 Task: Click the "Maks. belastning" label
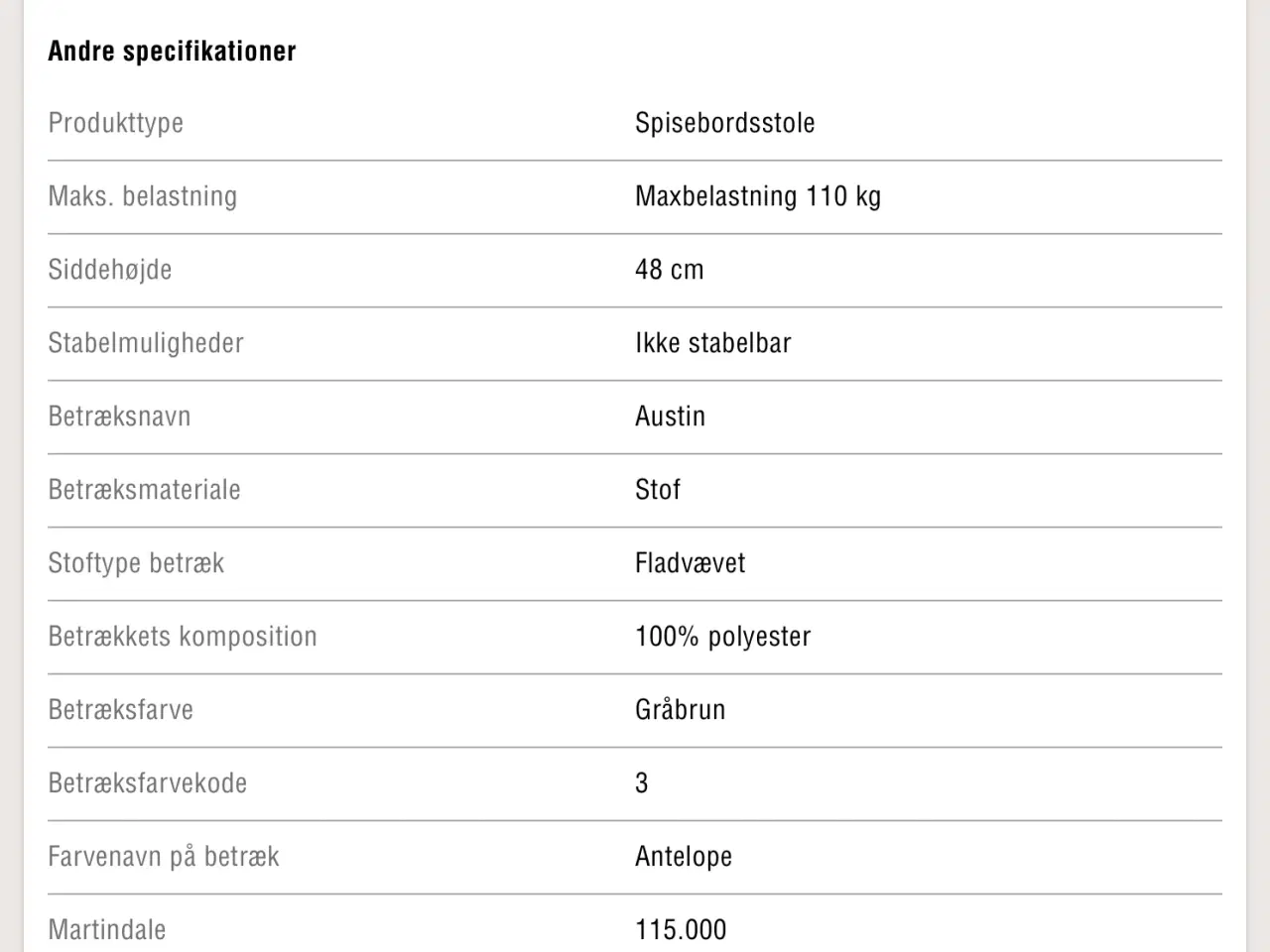(142, 196)
